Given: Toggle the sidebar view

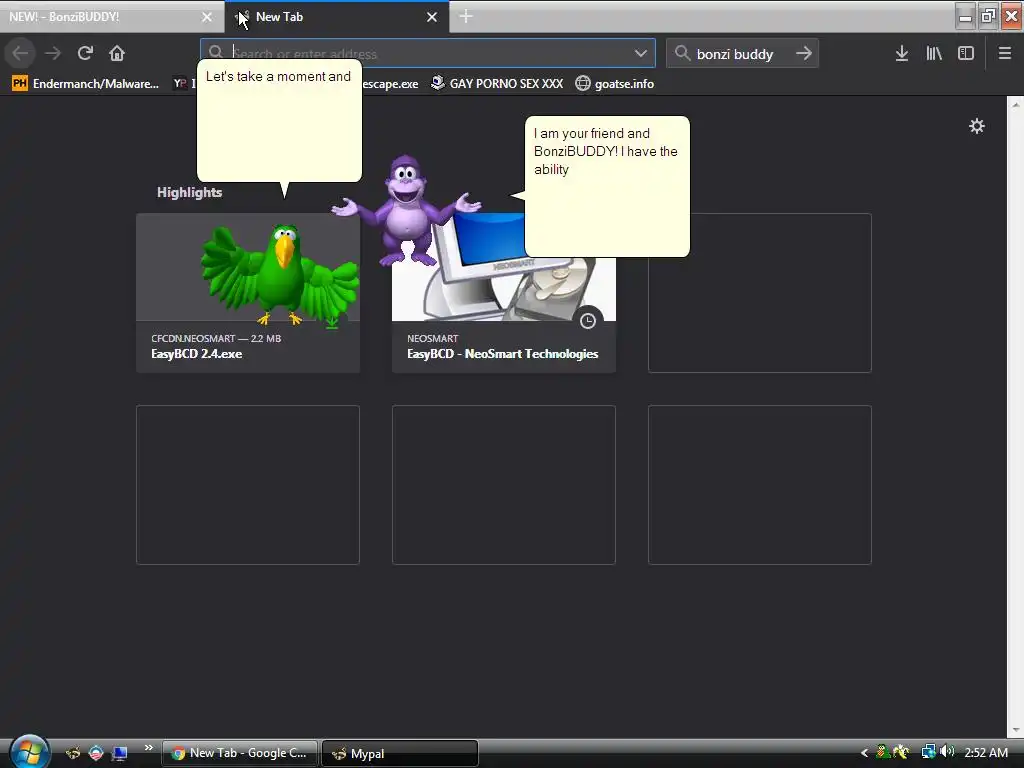Looking at the screenshot, I should (966, 53).
